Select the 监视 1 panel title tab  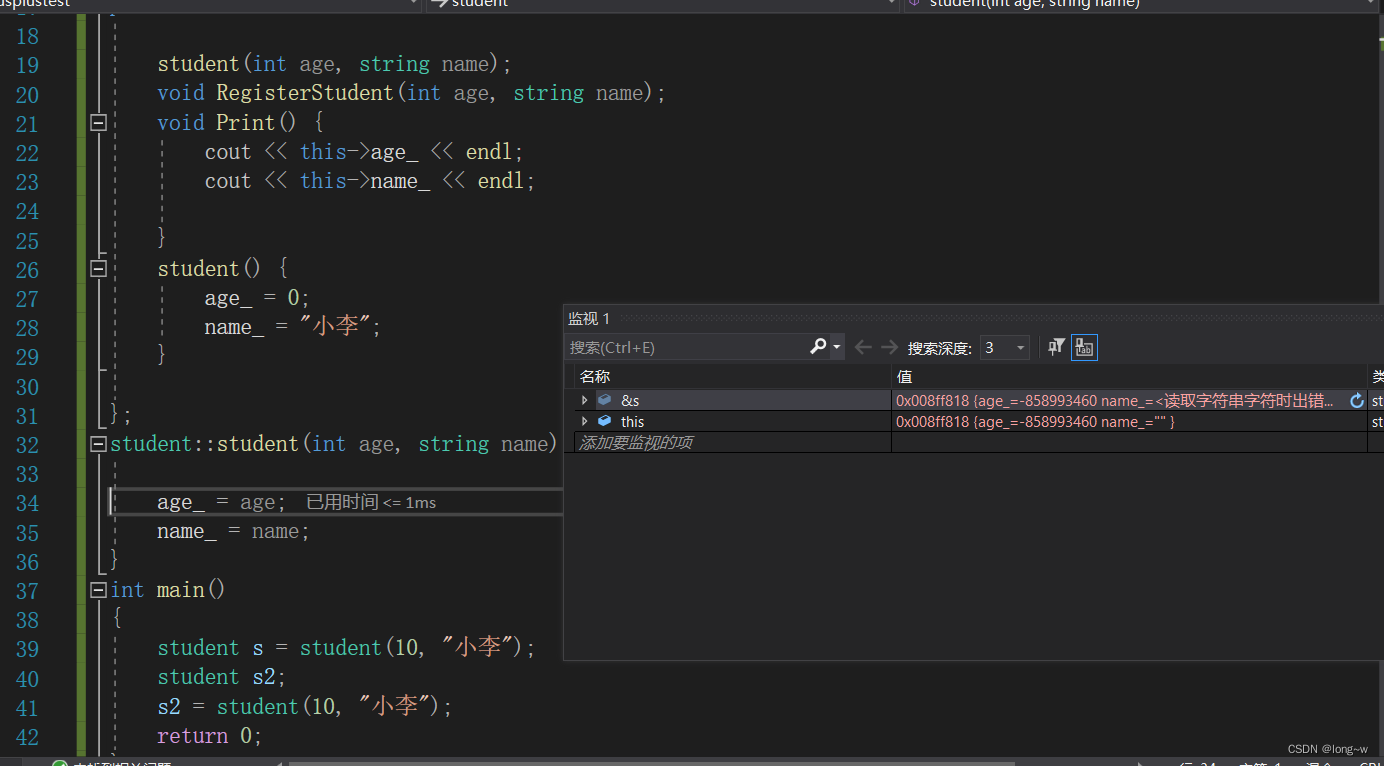[x=589, y=318]
